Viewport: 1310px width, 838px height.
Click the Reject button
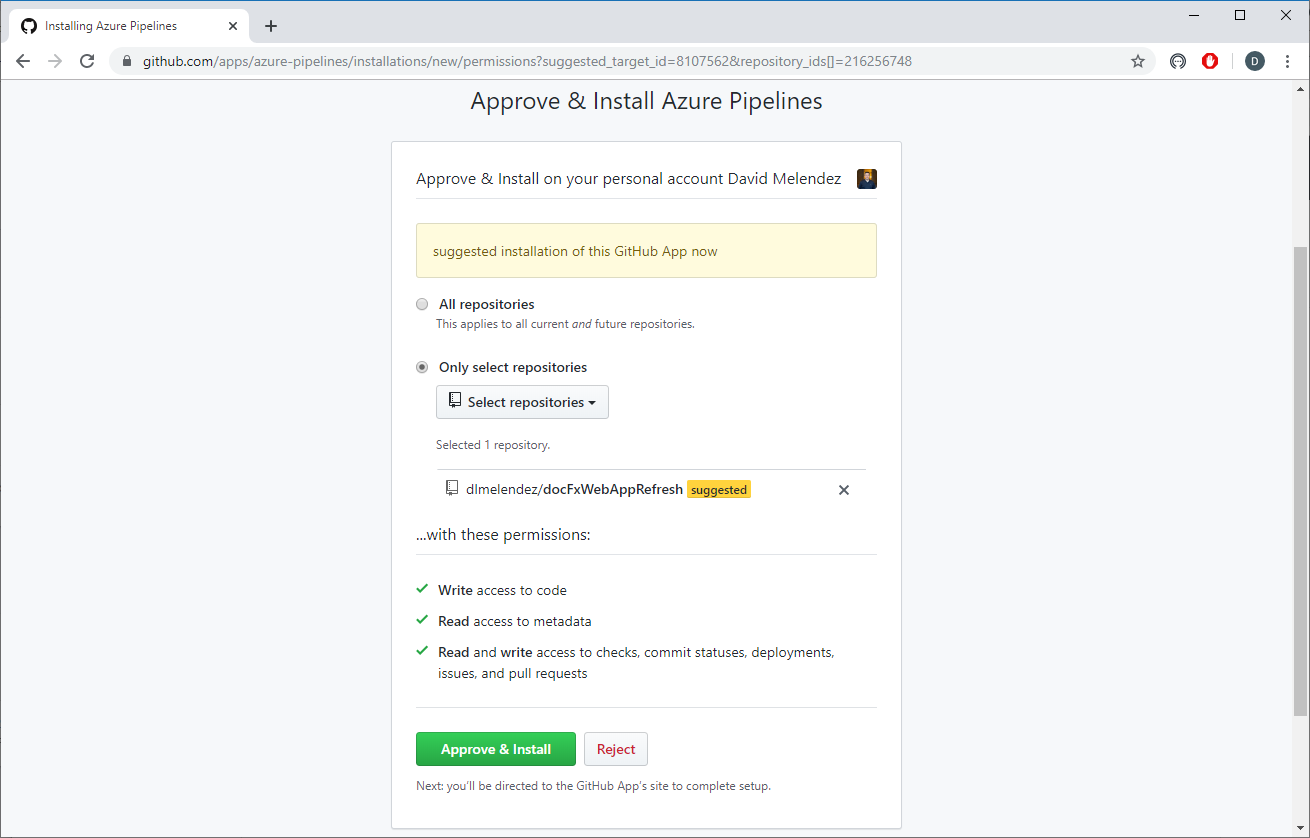point(616,749)
